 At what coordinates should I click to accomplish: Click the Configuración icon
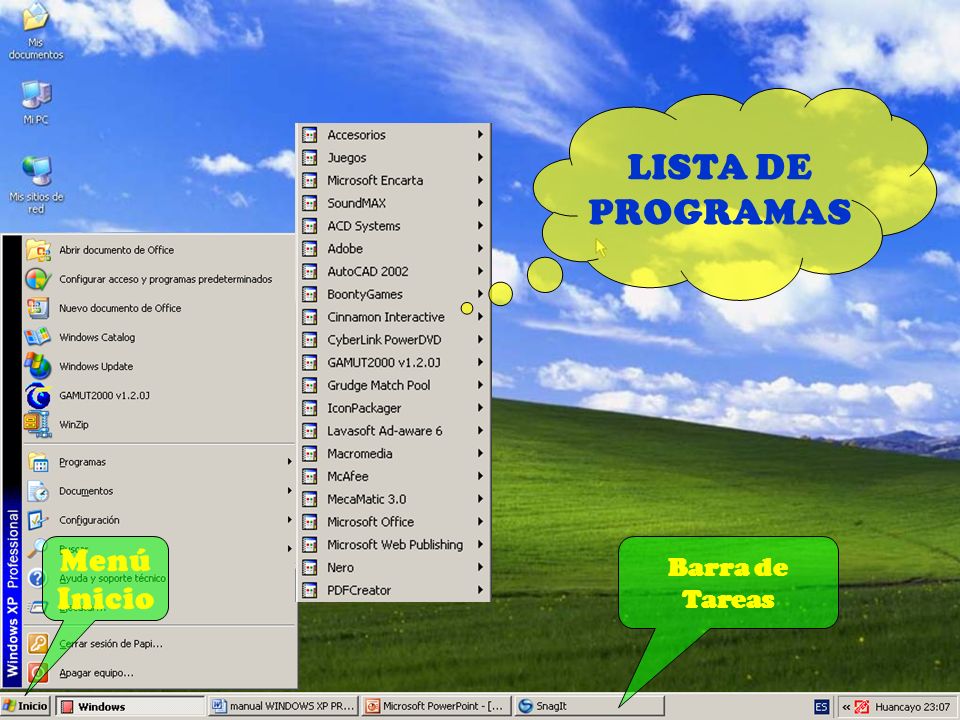coord(37,520)
